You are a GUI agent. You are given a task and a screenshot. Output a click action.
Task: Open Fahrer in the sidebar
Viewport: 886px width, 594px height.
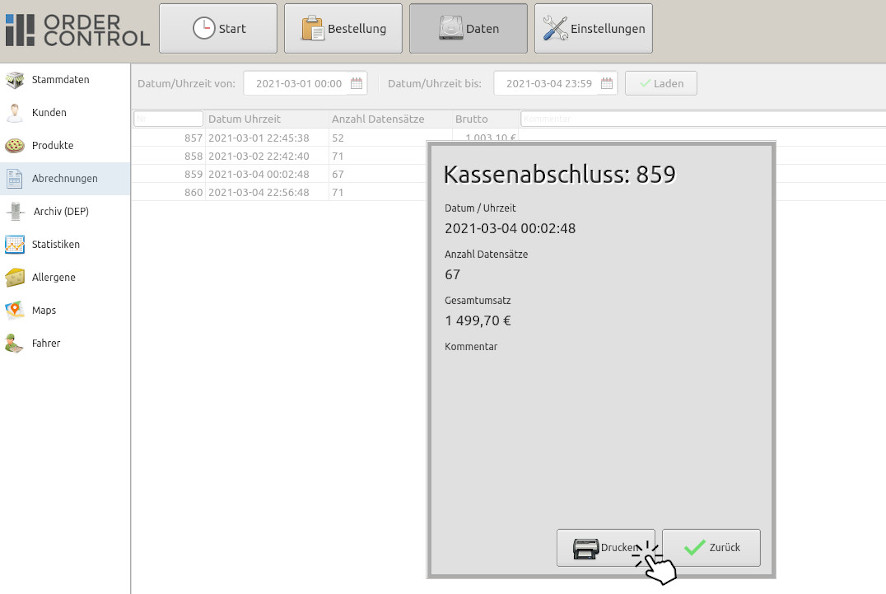pos(46,343)
